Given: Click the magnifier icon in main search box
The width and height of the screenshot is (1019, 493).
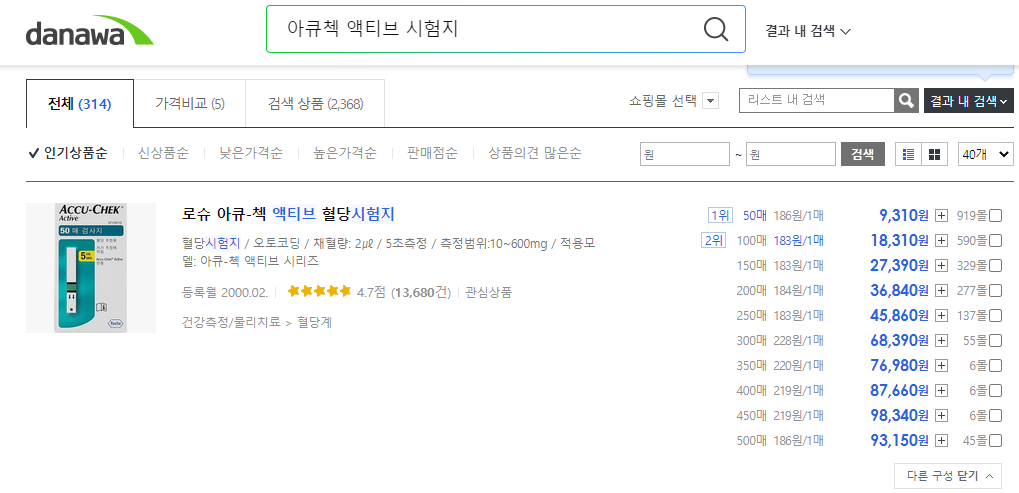Looking at the screenshot, I should [x=716, y=29].
